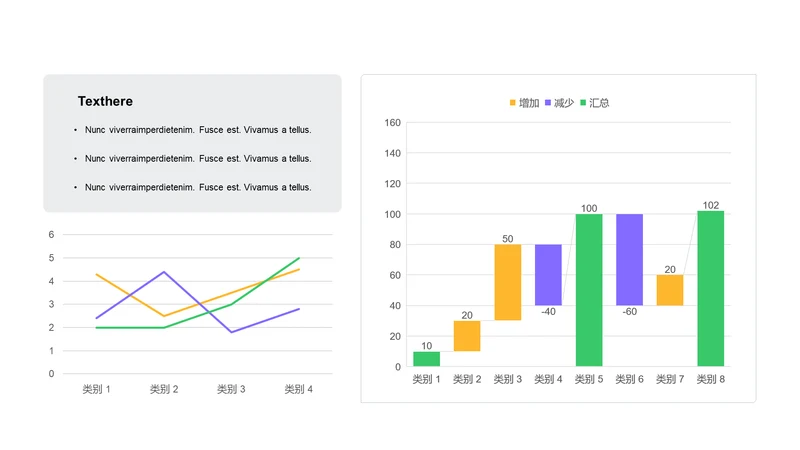Click the orange bar above 类别 7

[x=670, y=290]
